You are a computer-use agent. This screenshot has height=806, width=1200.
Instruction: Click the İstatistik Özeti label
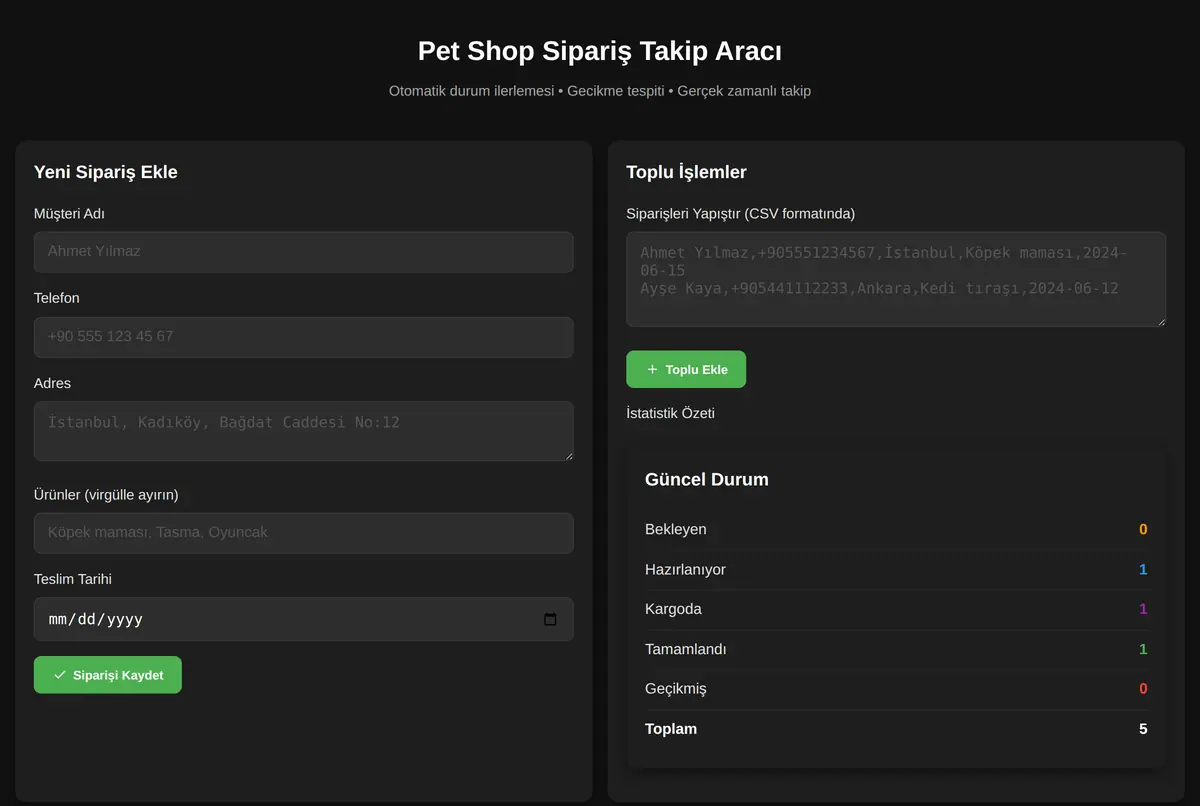click(x=671, y=413)
